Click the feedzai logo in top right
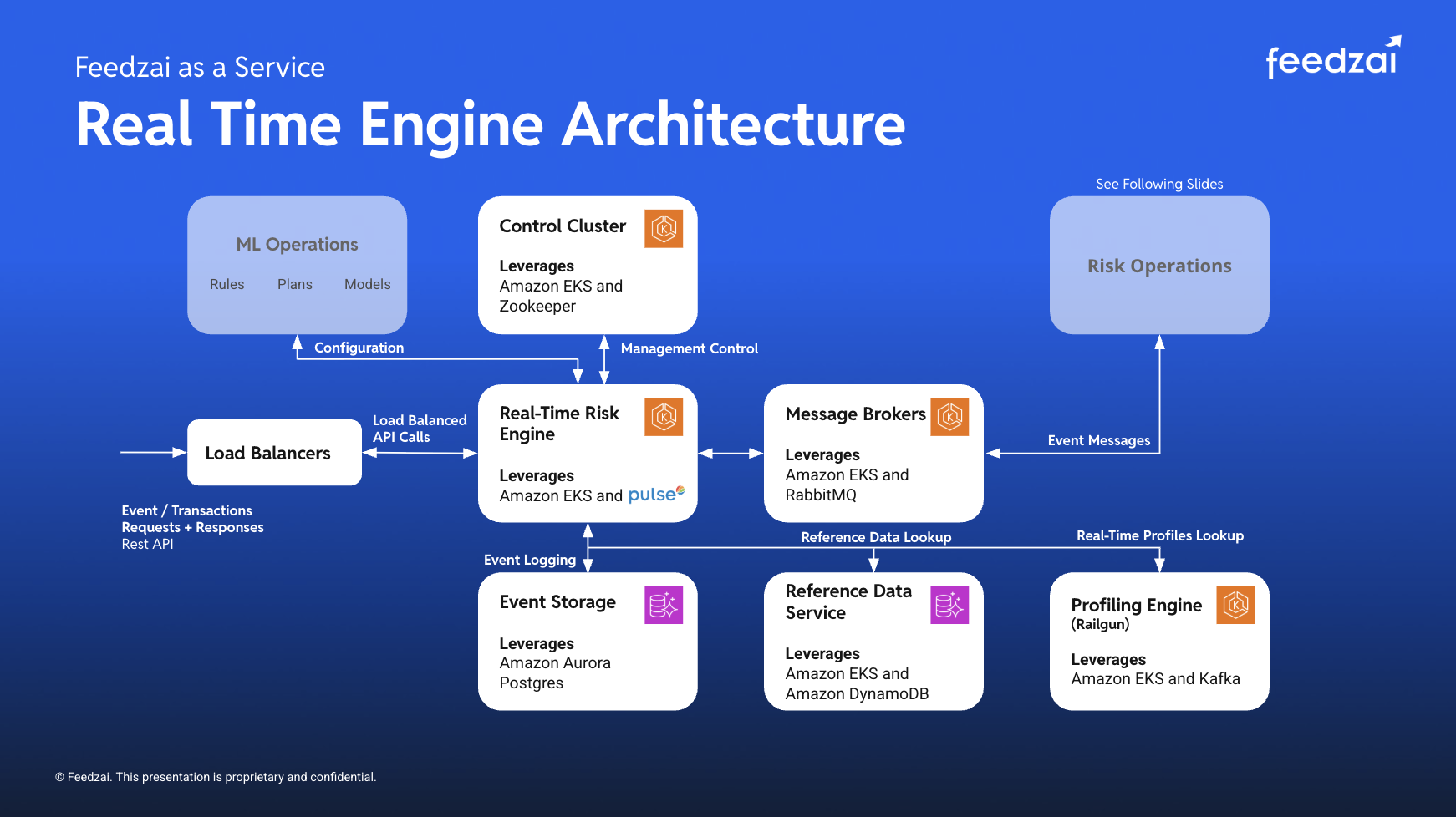The width and height of the screenshot is (1456, 817). pyautogui.click(x=1332, y=58)
